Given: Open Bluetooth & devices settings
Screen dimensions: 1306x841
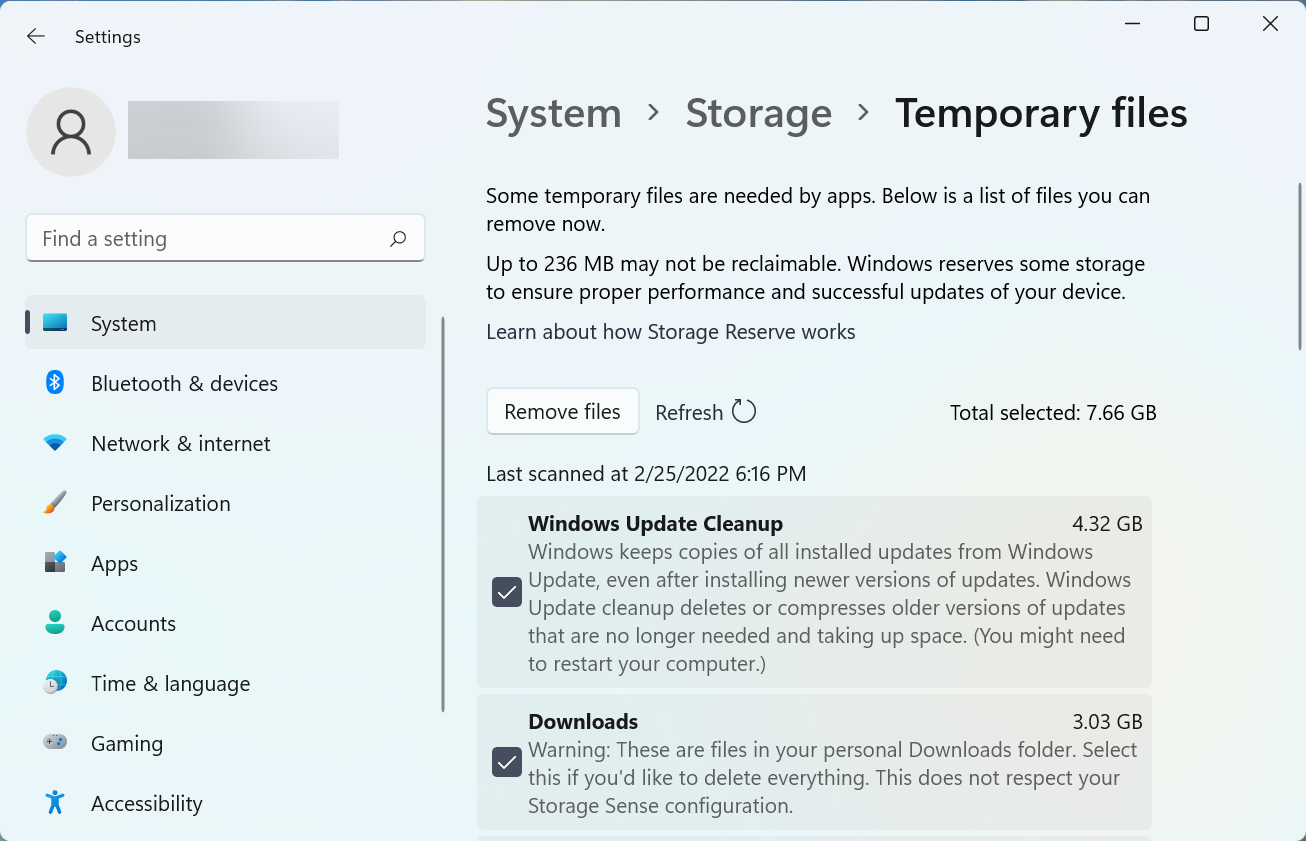Looking at the screenshot, I should tap(54, 383).
